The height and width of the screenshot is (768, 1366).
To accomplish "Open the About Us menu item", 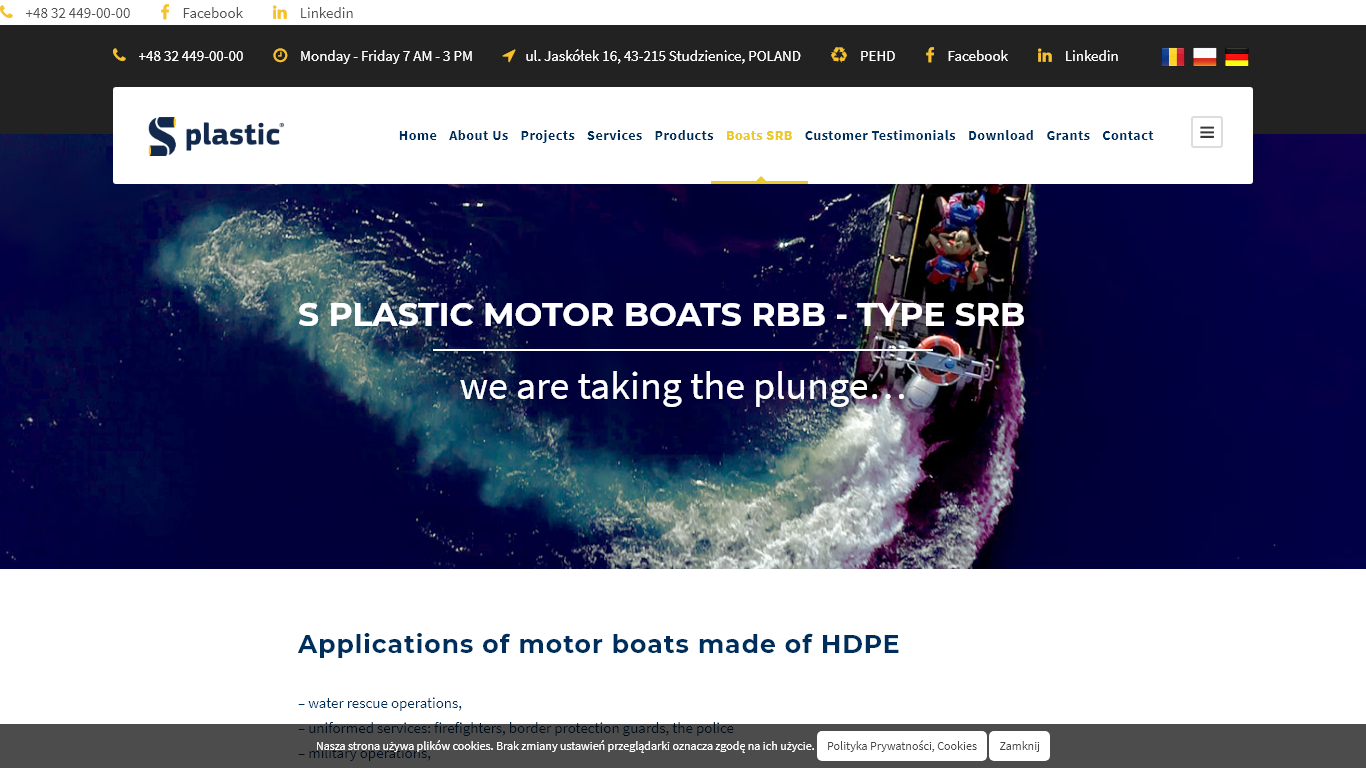I will [479, 135].
